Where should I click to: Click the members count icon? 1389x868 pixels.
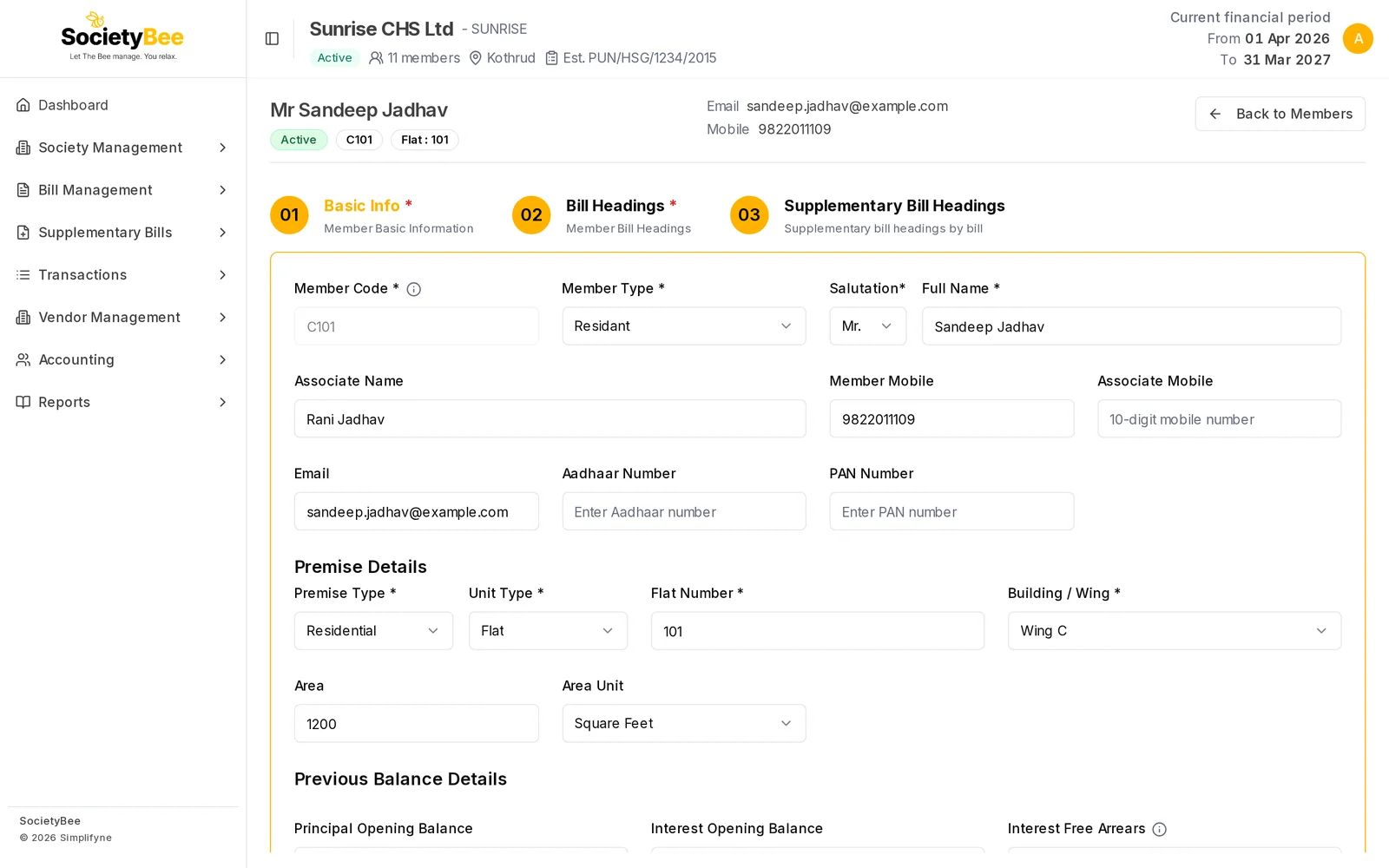[376, 58]
